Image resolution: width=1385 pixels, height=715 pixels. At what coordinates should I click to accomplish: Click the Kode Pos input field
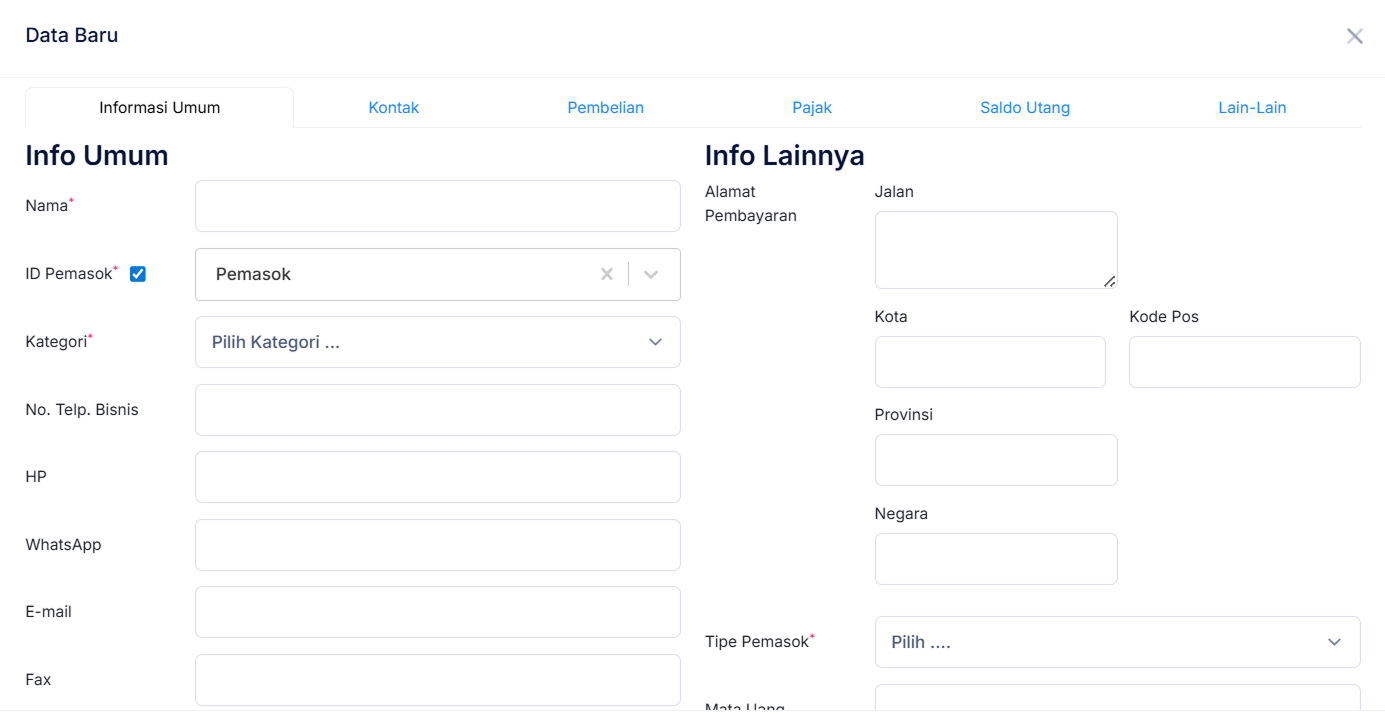click(1244, 362)
